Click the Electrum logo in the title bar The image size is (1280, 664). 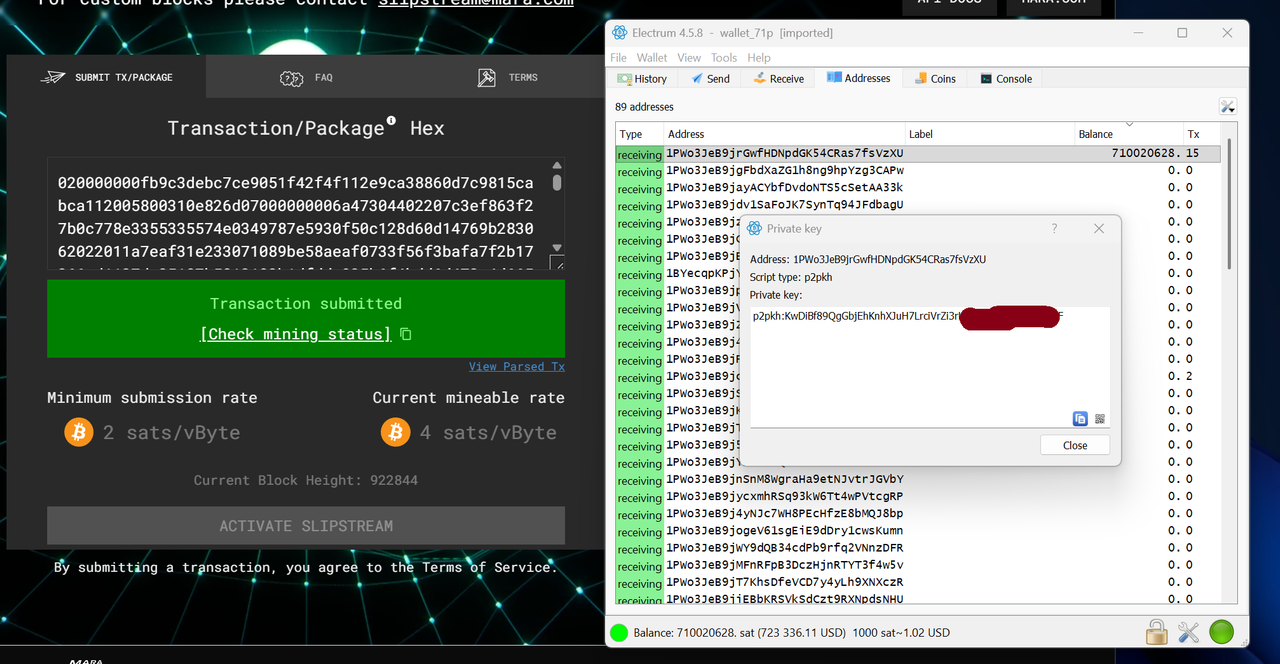pyautogui.click(x=619, y=33)
